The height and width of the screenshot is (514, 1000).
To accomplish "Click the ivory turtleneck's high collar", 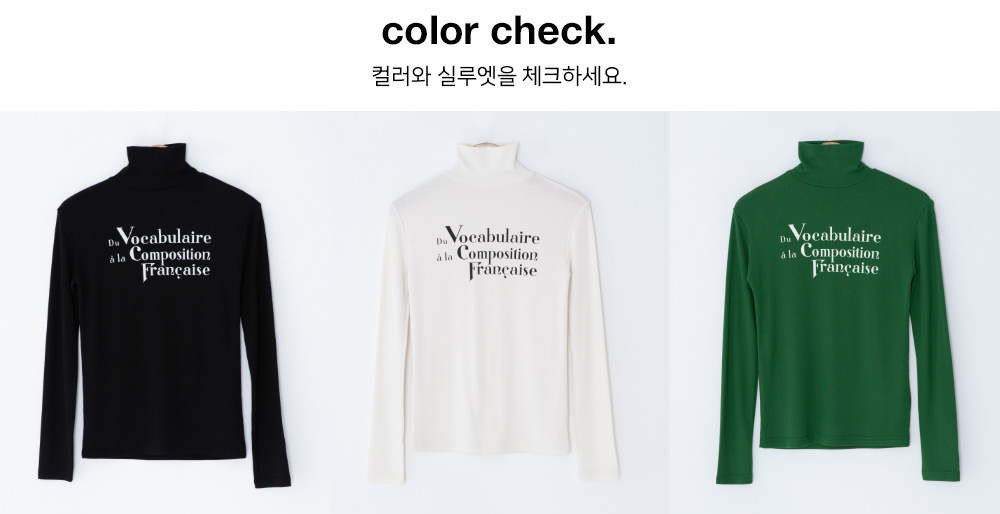I will point(488,163).
